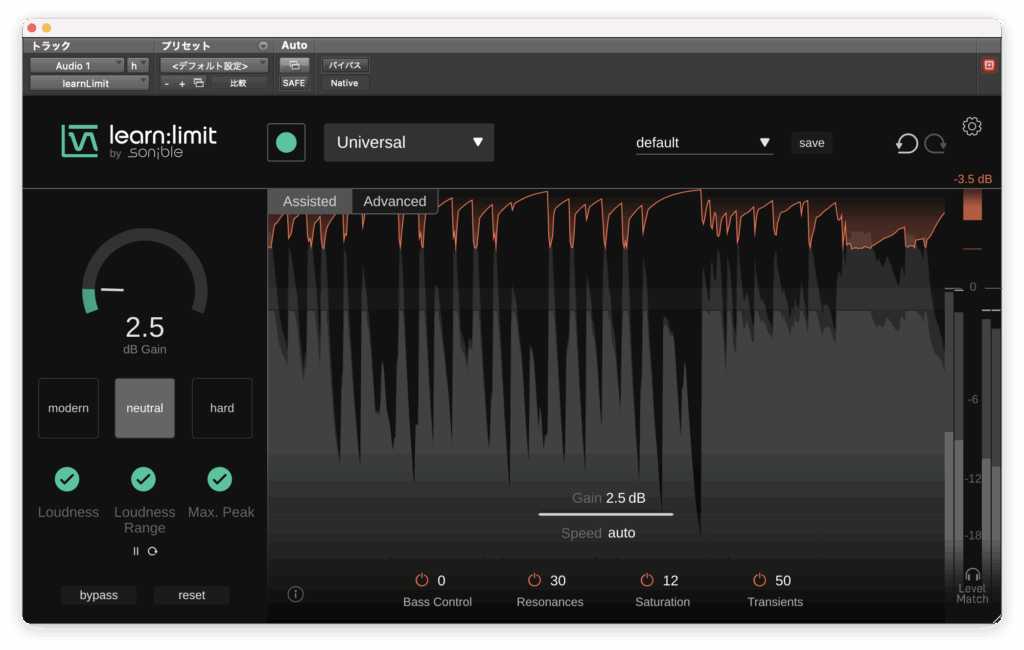Toggle the SAFE automation button

pyautogui.click(x=294, y=83)
